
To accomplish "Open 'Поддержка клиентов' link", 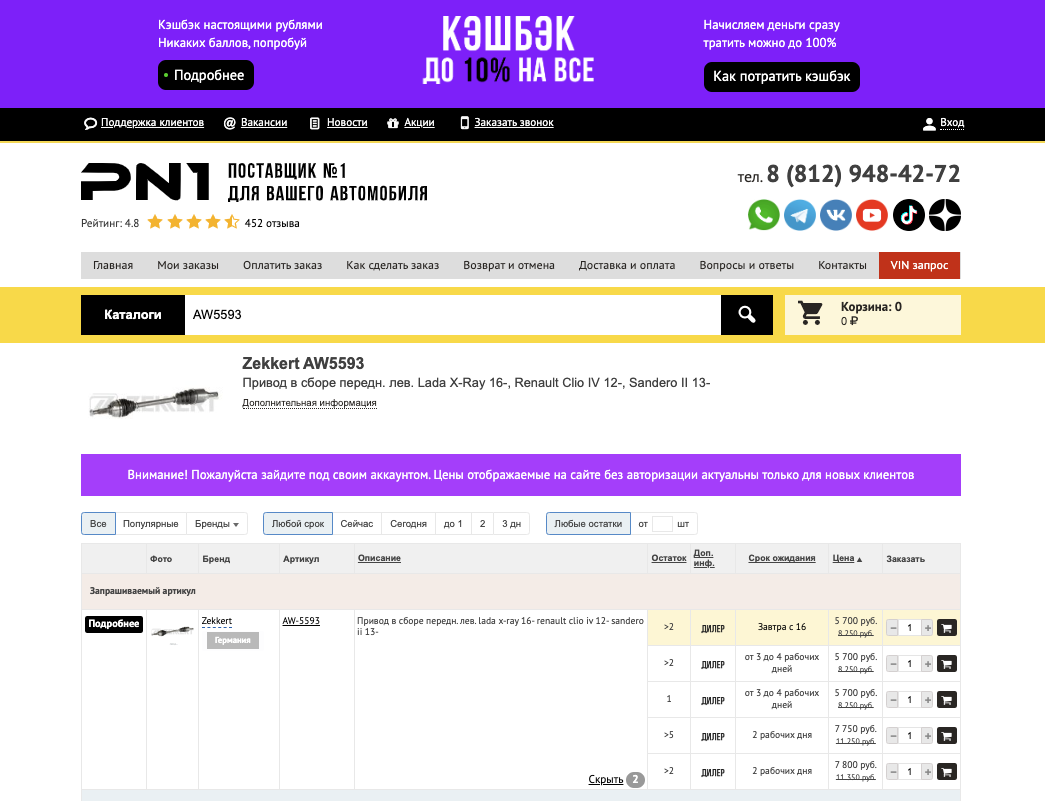I will [152, 123].
